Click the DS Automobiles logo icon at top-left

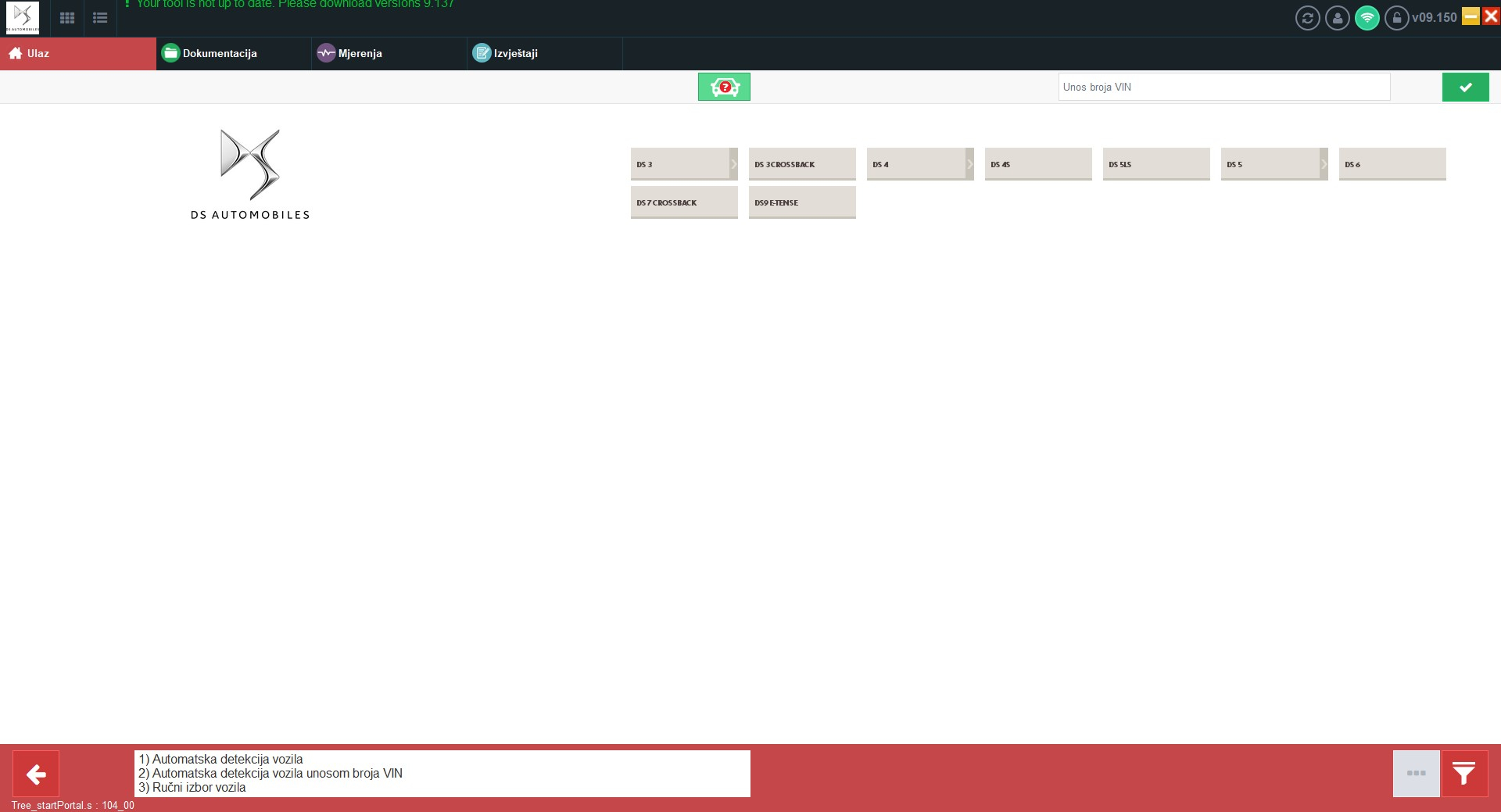[x=23, y=18]
